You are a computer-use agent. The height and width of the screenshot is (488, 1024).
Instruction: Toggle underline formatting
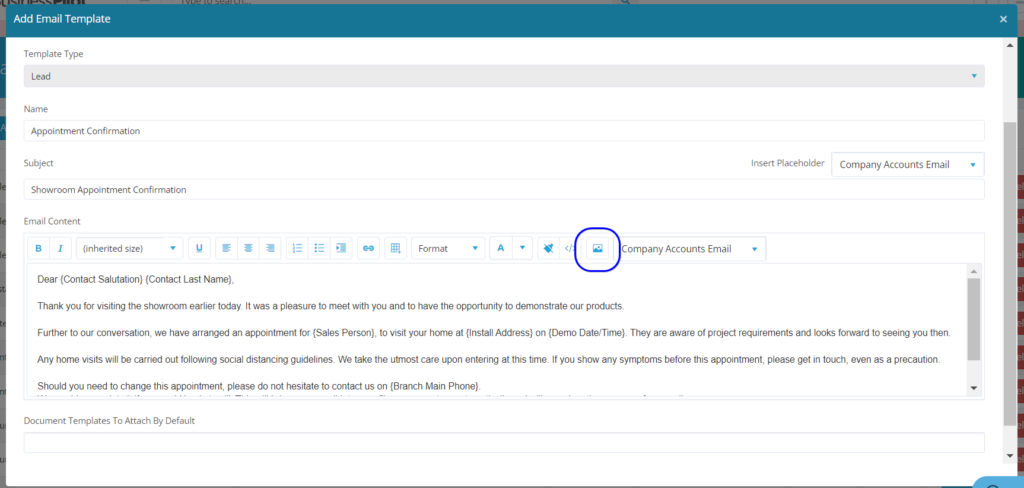tap(199, 248)
